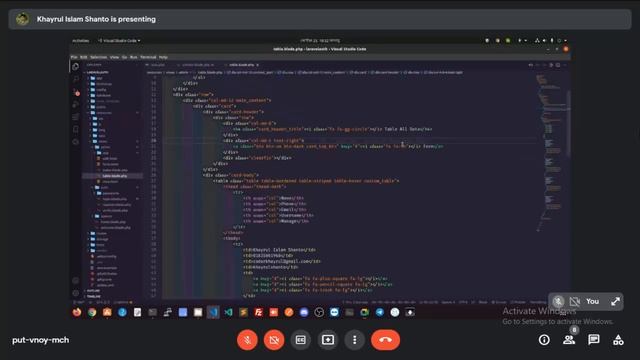Open FileZilla from the dock
This screenshot has width=640, height=360.
[258, 312]
